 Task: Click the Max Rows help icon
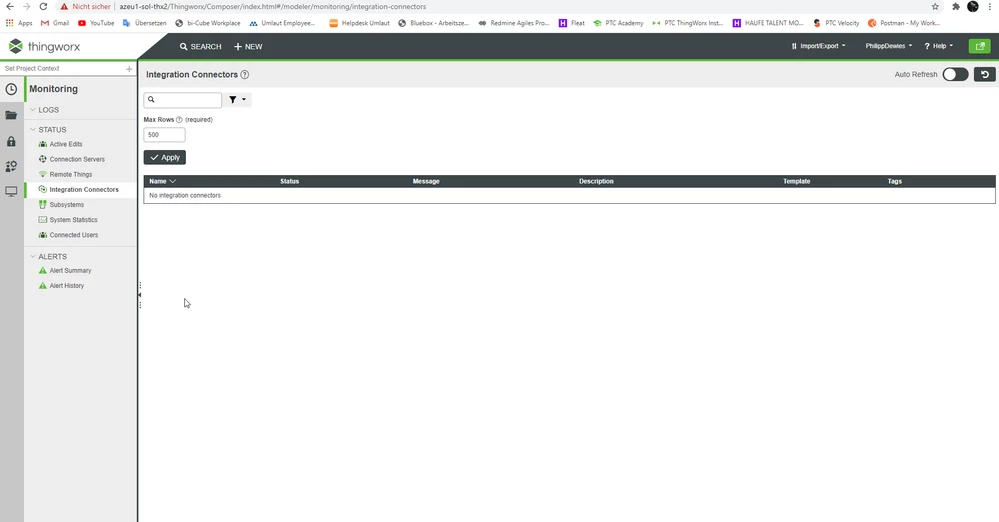[179, 120]
